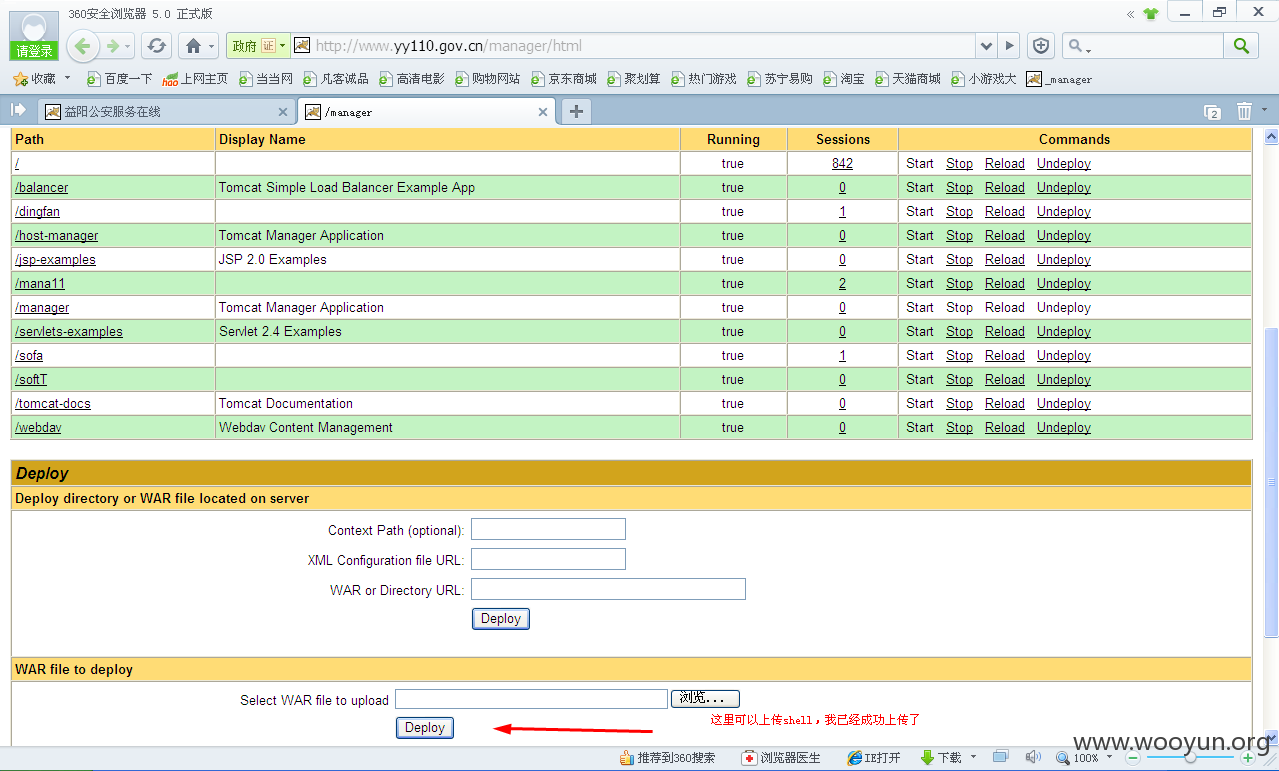Stop the /sofa application

pos(959,356)
